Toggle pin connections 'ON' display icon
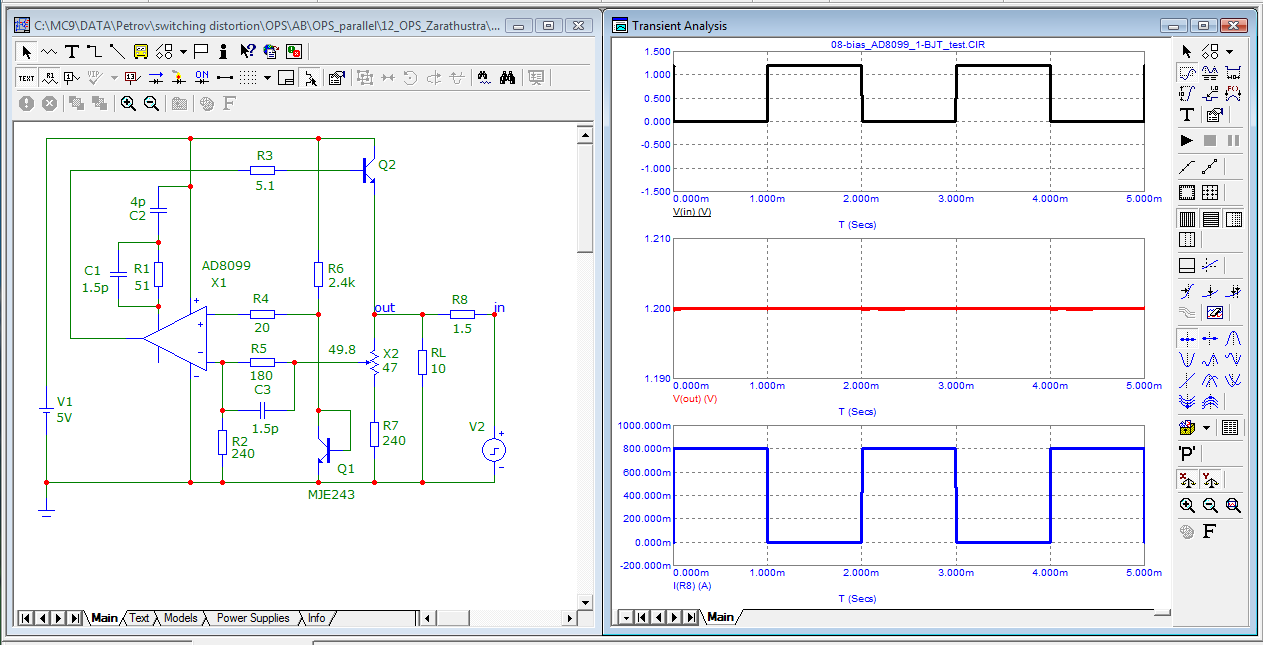 point(201,78)
